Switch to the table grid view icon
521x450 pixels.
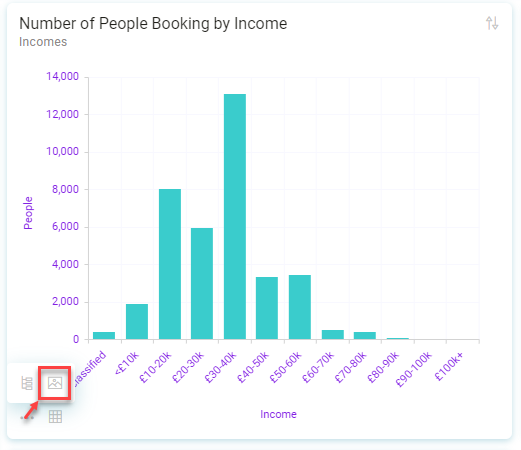55,416
